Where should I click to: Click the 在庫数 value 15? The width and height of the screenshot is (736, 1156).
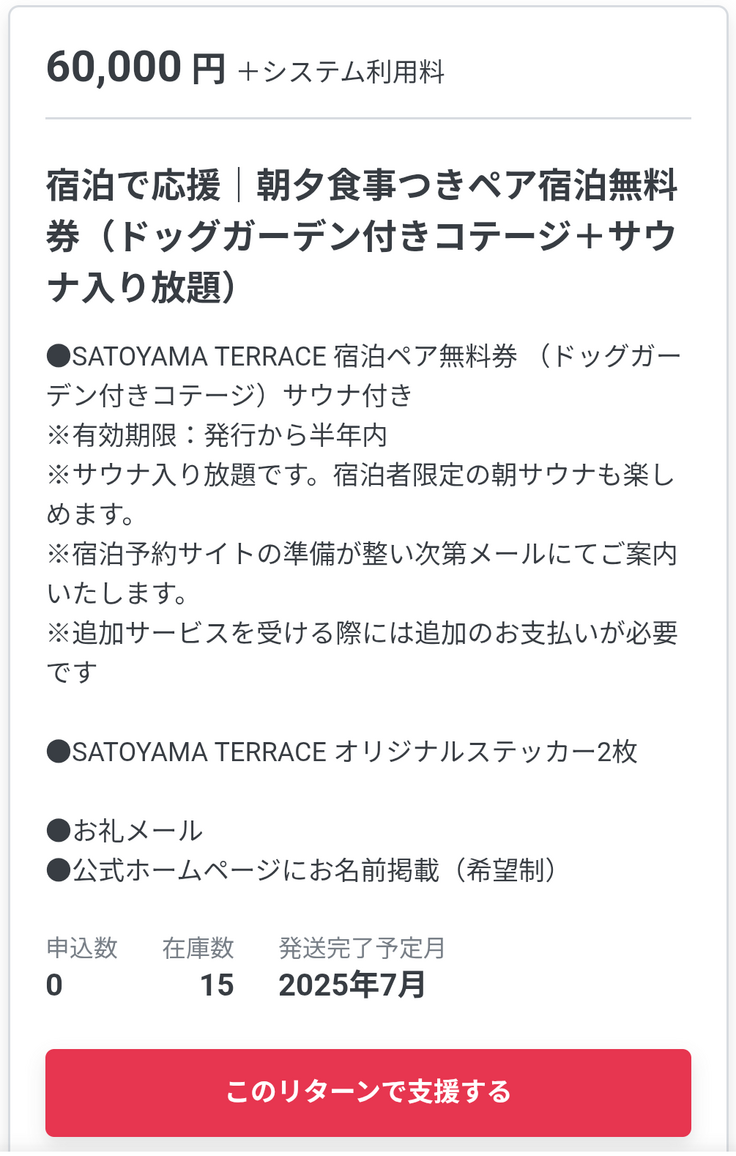tap(216, 985)
